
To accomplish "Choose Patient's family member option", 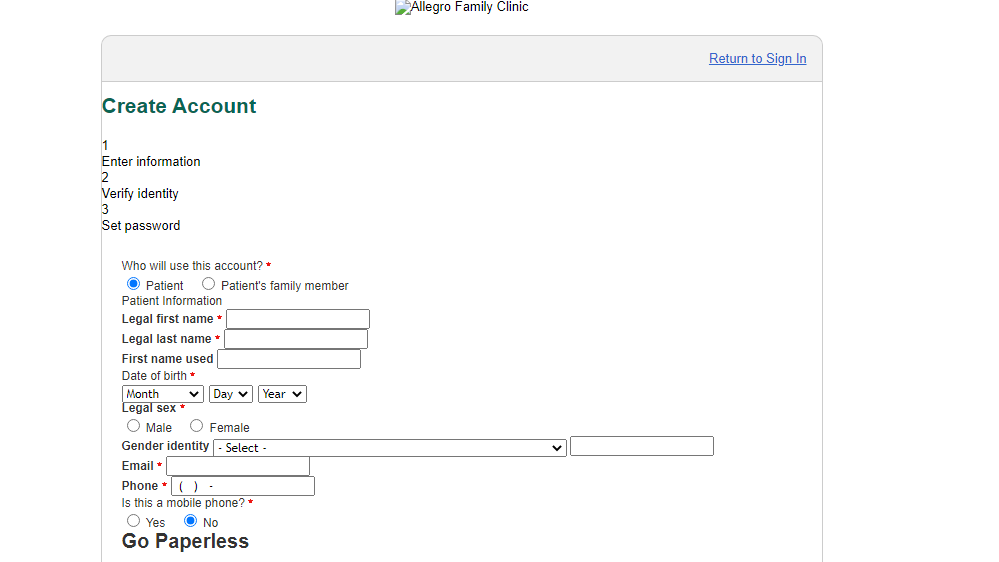I will click(208, 284).
